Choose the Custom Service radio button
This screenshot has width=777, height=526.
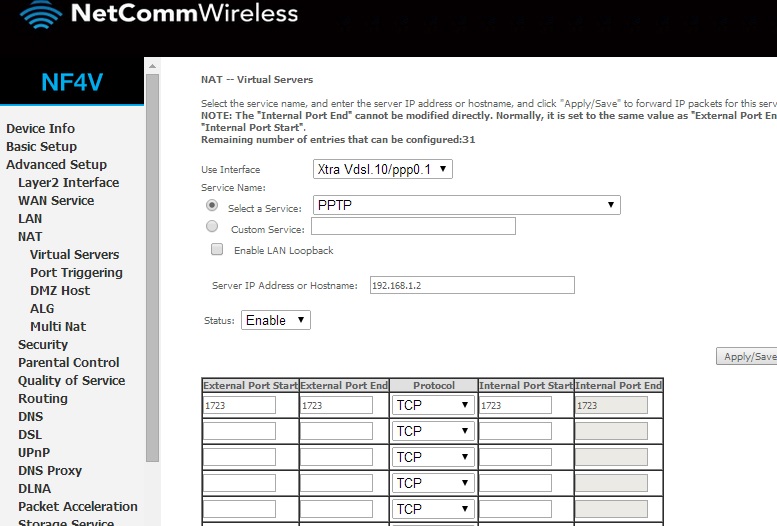click(212, 227)
